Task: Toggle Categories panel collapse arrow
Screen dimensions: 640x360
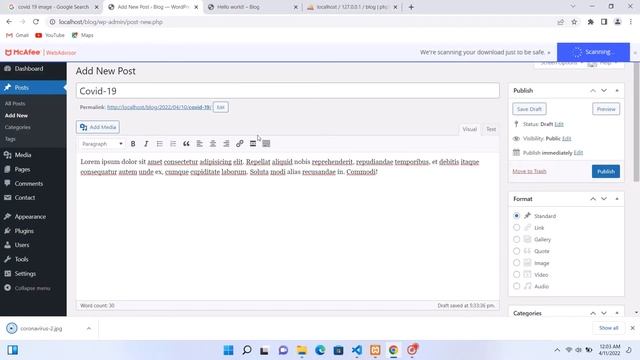Action: click(x=617, y=313)
